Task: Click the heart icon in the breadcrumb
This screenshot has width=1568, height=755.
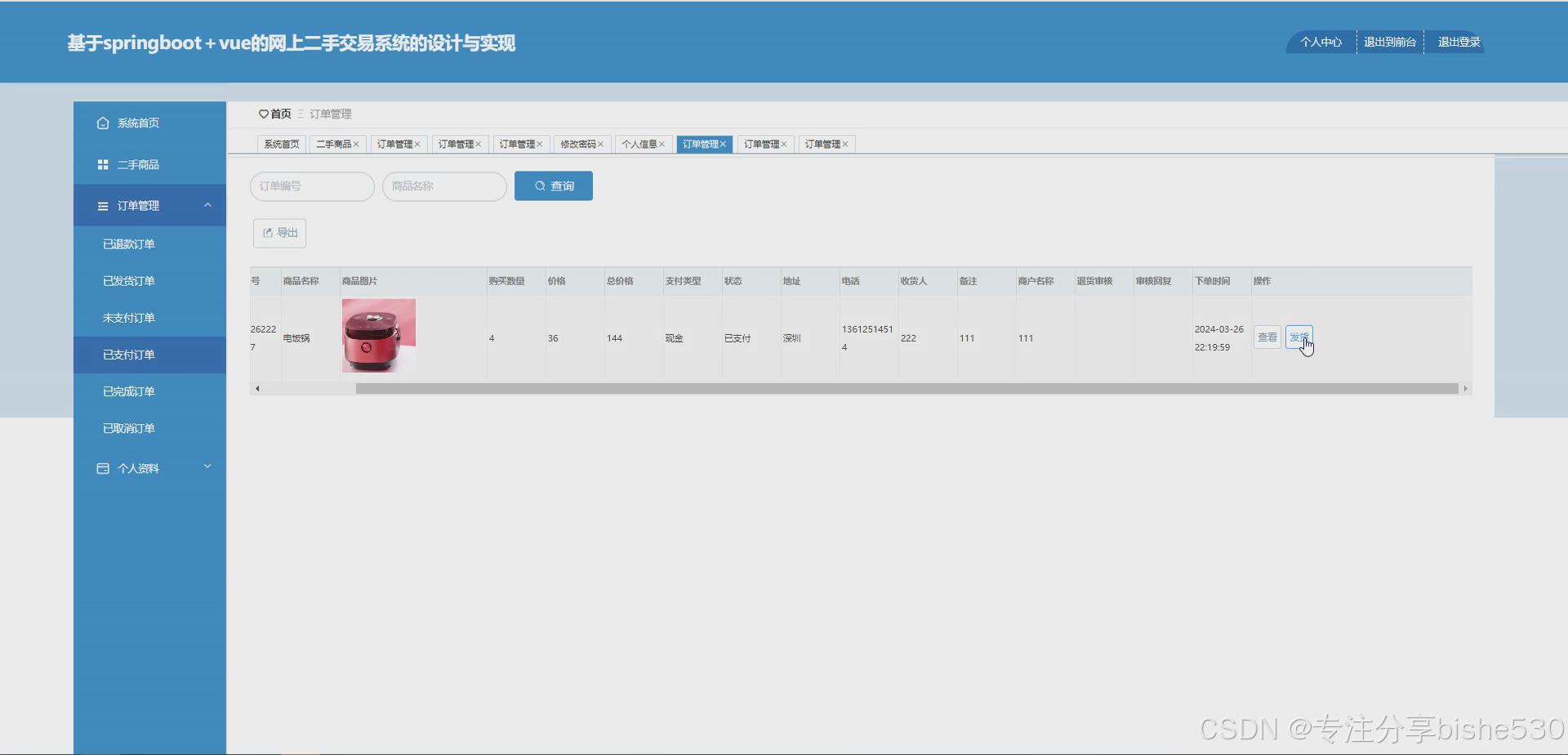Action: click(x=264, y=114)
